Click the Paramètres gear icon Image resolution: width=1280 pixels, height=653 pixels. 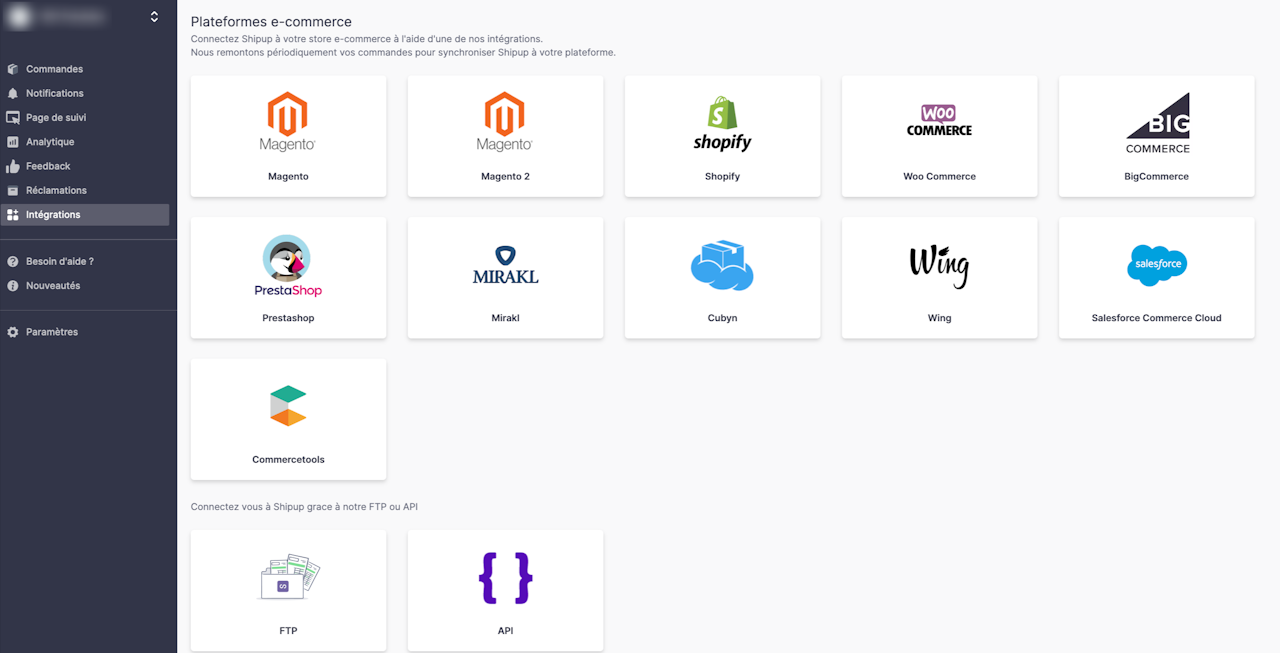[x=13, y=332]
